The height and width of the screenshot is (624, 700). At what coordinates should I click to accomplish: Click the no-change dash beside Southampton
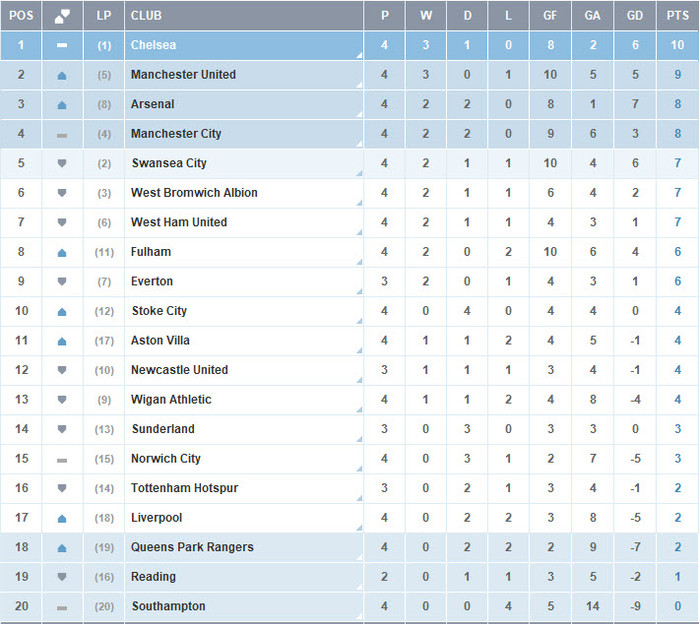click(62, 607)
